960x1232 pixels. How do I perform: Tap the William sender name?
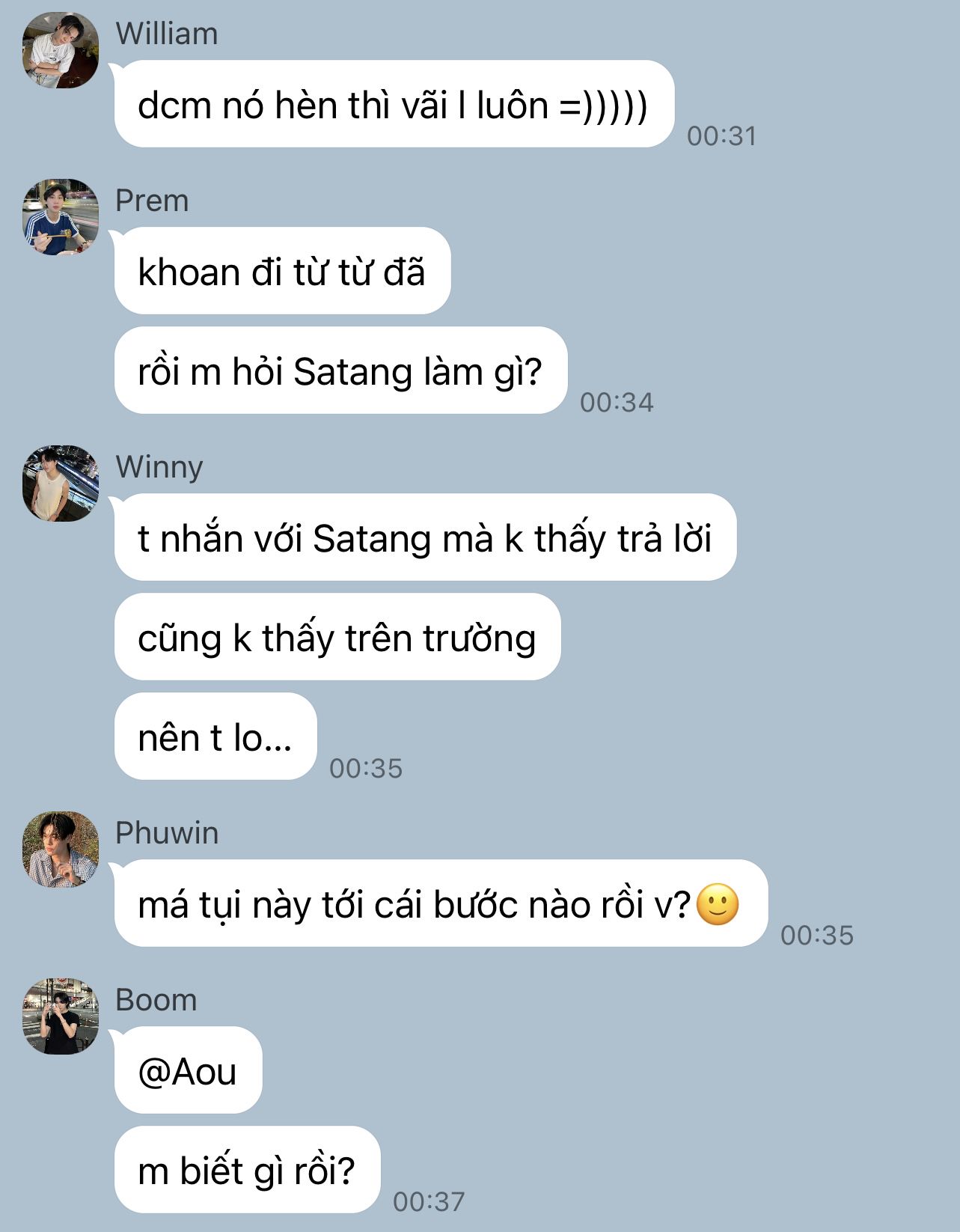click(x=167, y=34)
